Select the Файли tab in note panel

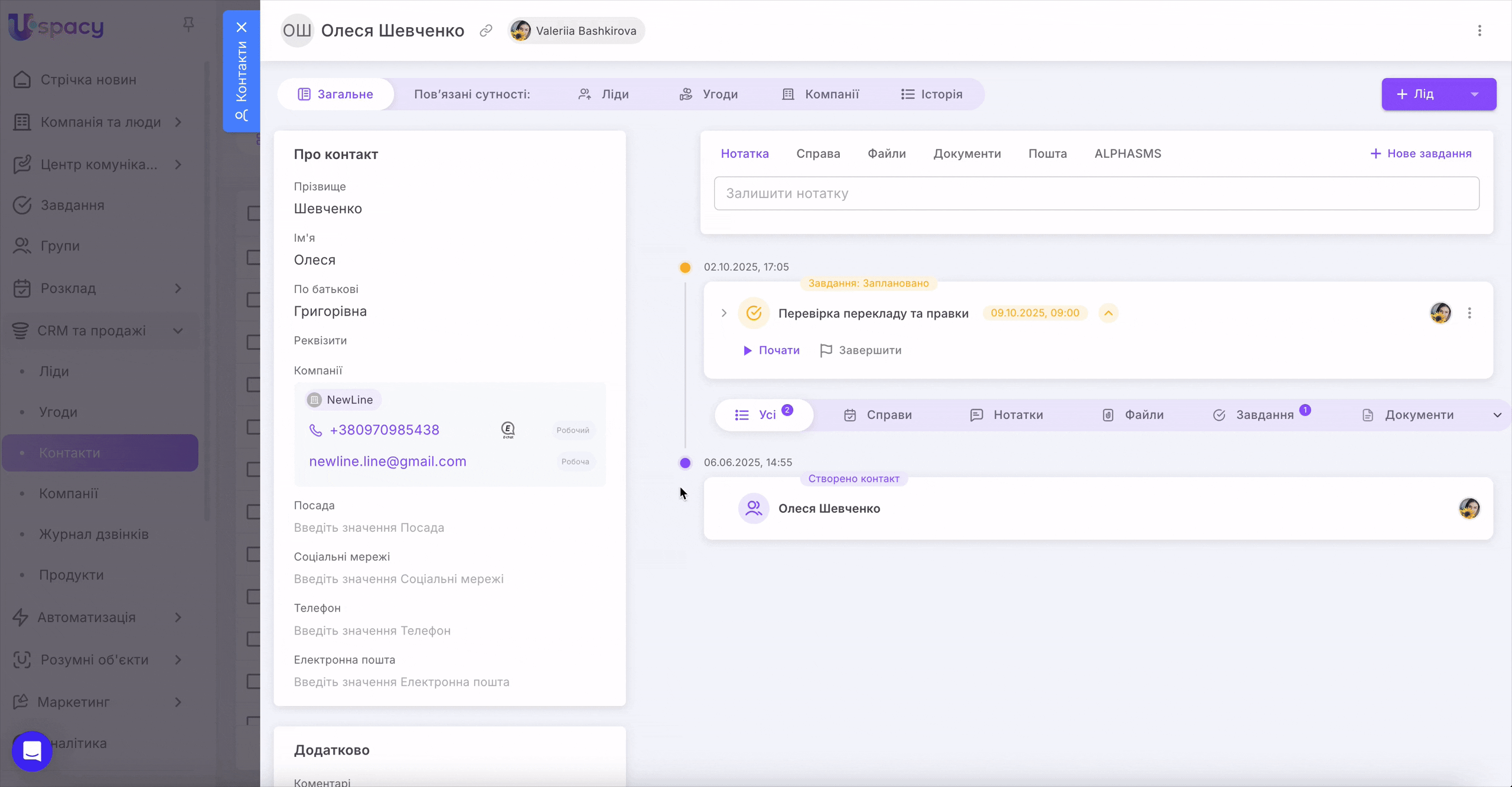pyautogui.click(x=886, y=154)
